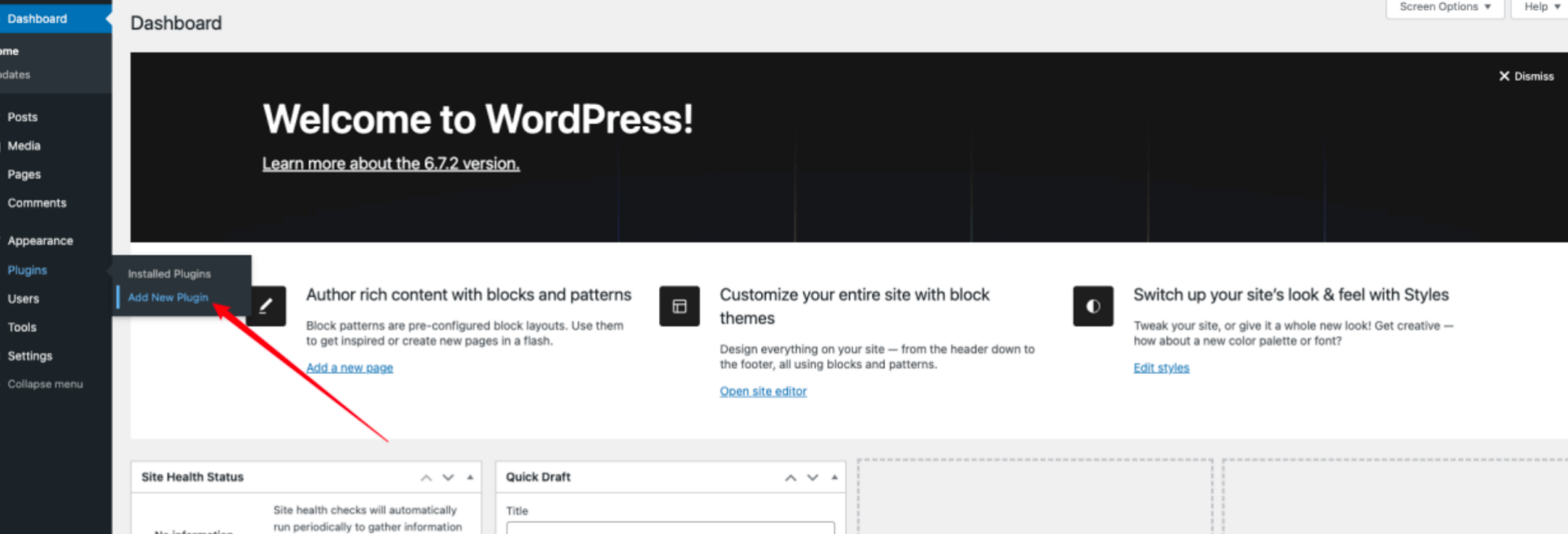Expand the Screen Options dropdown
The image size is (1568, 534).
pos(1444,7)
